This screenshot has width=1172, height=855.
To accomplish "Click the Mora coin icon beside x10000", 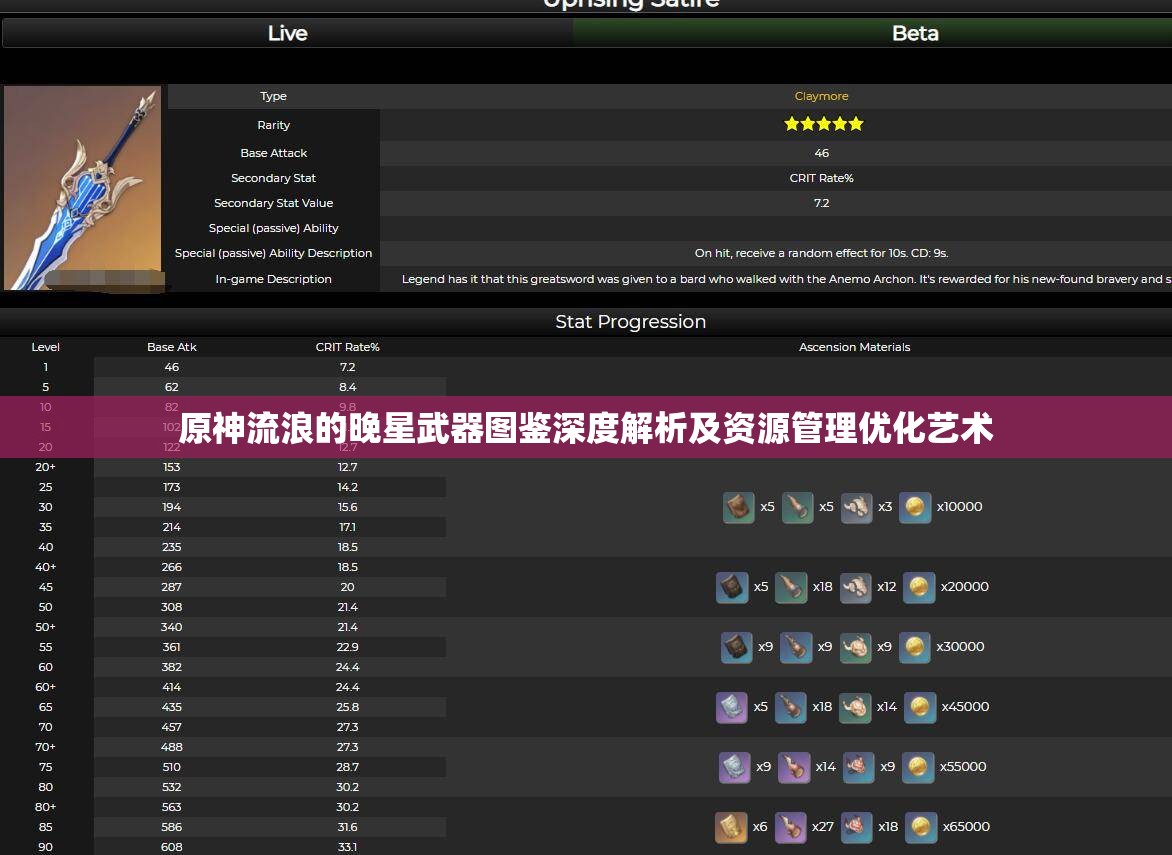I will tap(915, 507).
